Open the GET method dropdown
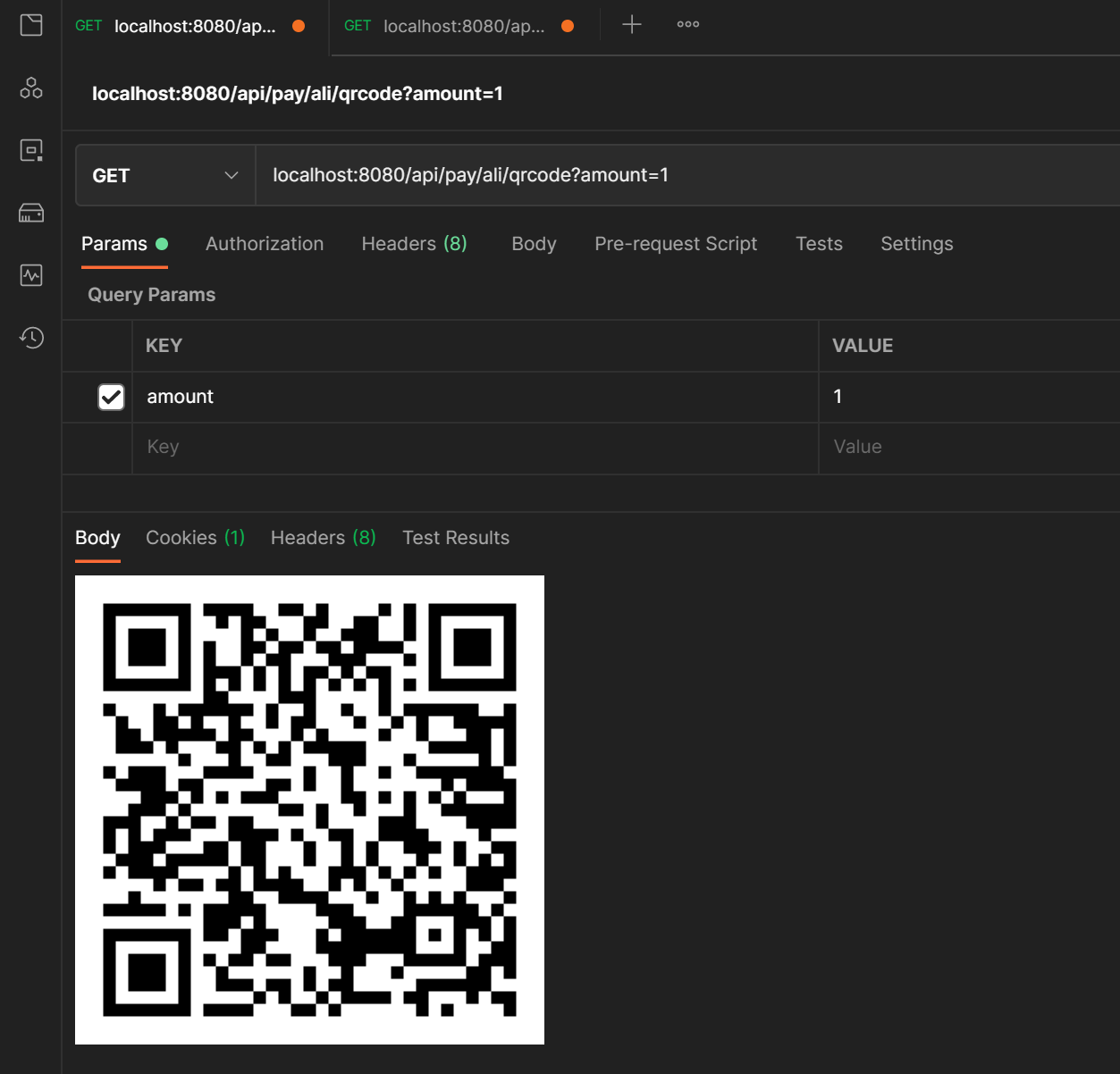The width and height of the screenshot is (1120, 1074). coord(164,175)
